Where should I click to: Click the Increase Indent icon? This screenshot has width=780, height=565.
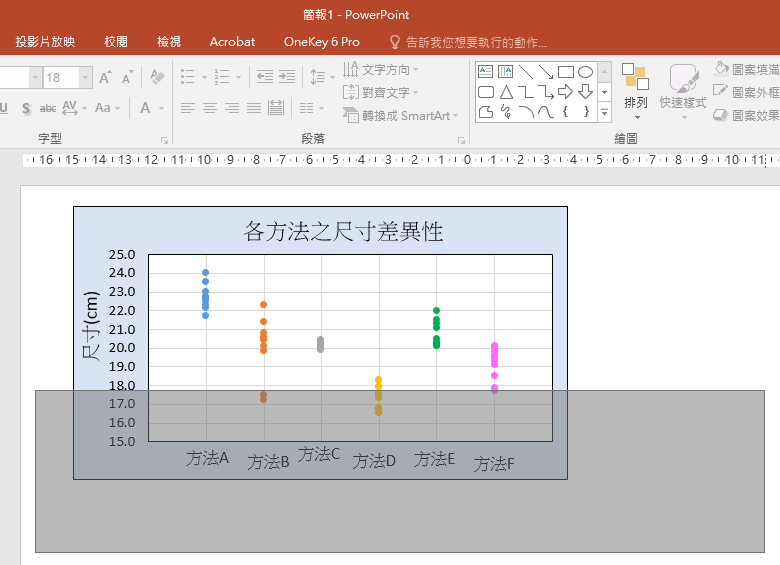(287, 77)
